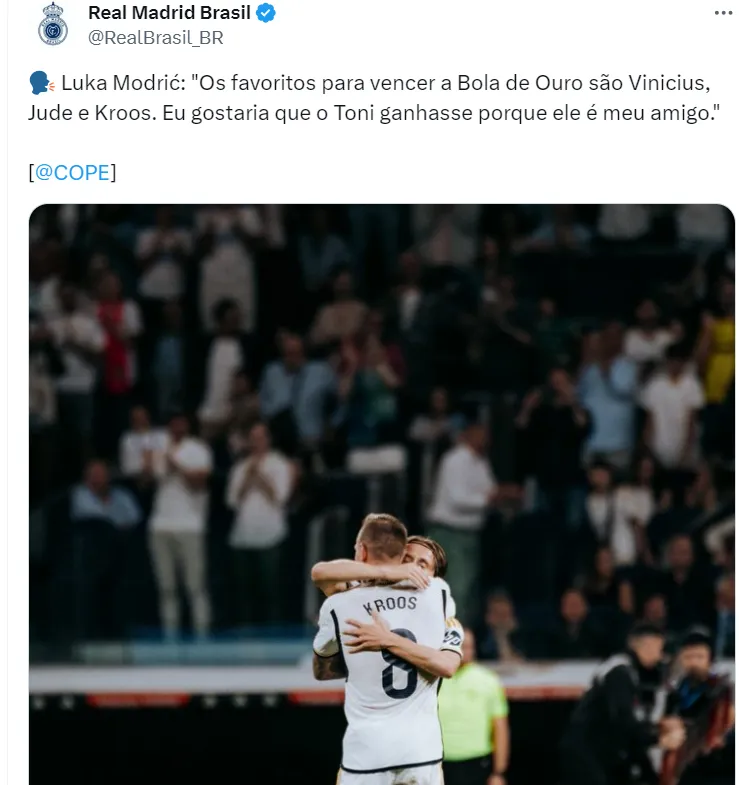
Task: Visit the @RealBrasil_BR handle link
Action: (156, 38)
